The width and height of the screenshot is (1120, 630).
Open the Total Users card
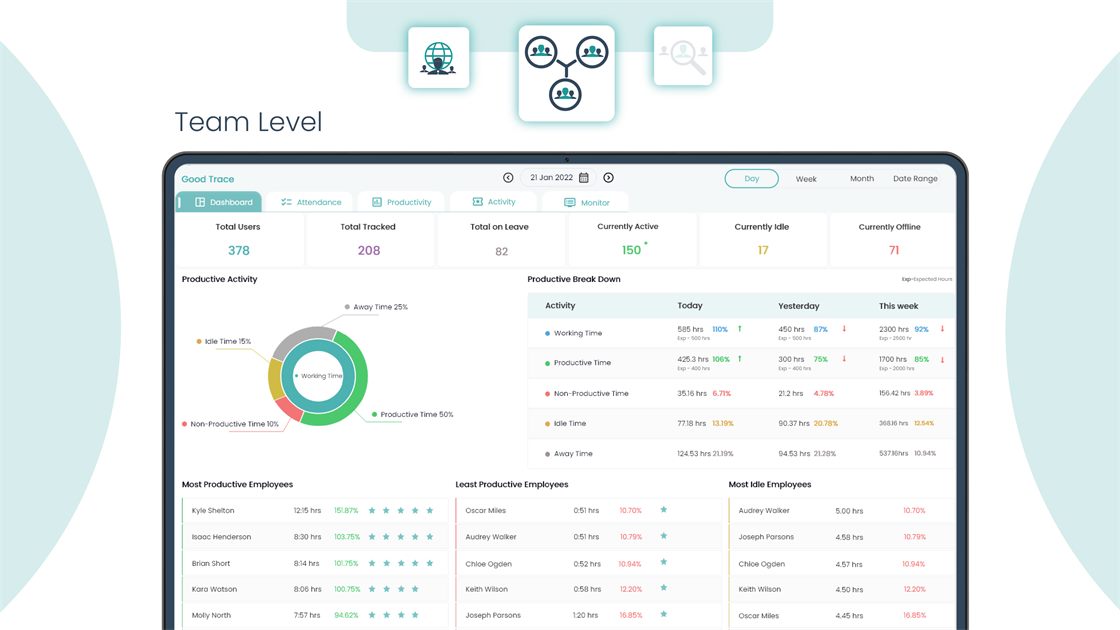coord(239,240)
